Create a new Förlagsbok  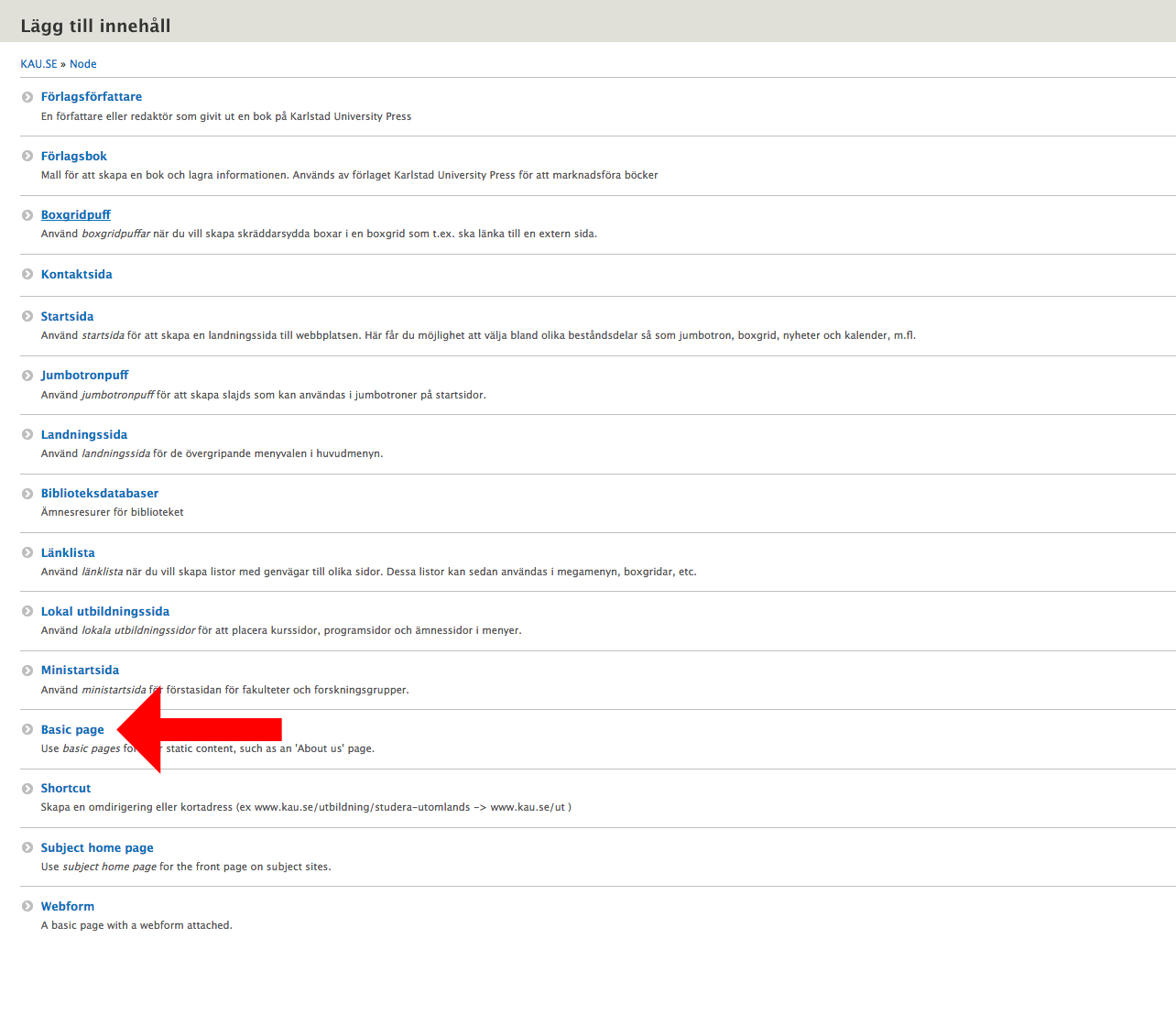[74, 156]
